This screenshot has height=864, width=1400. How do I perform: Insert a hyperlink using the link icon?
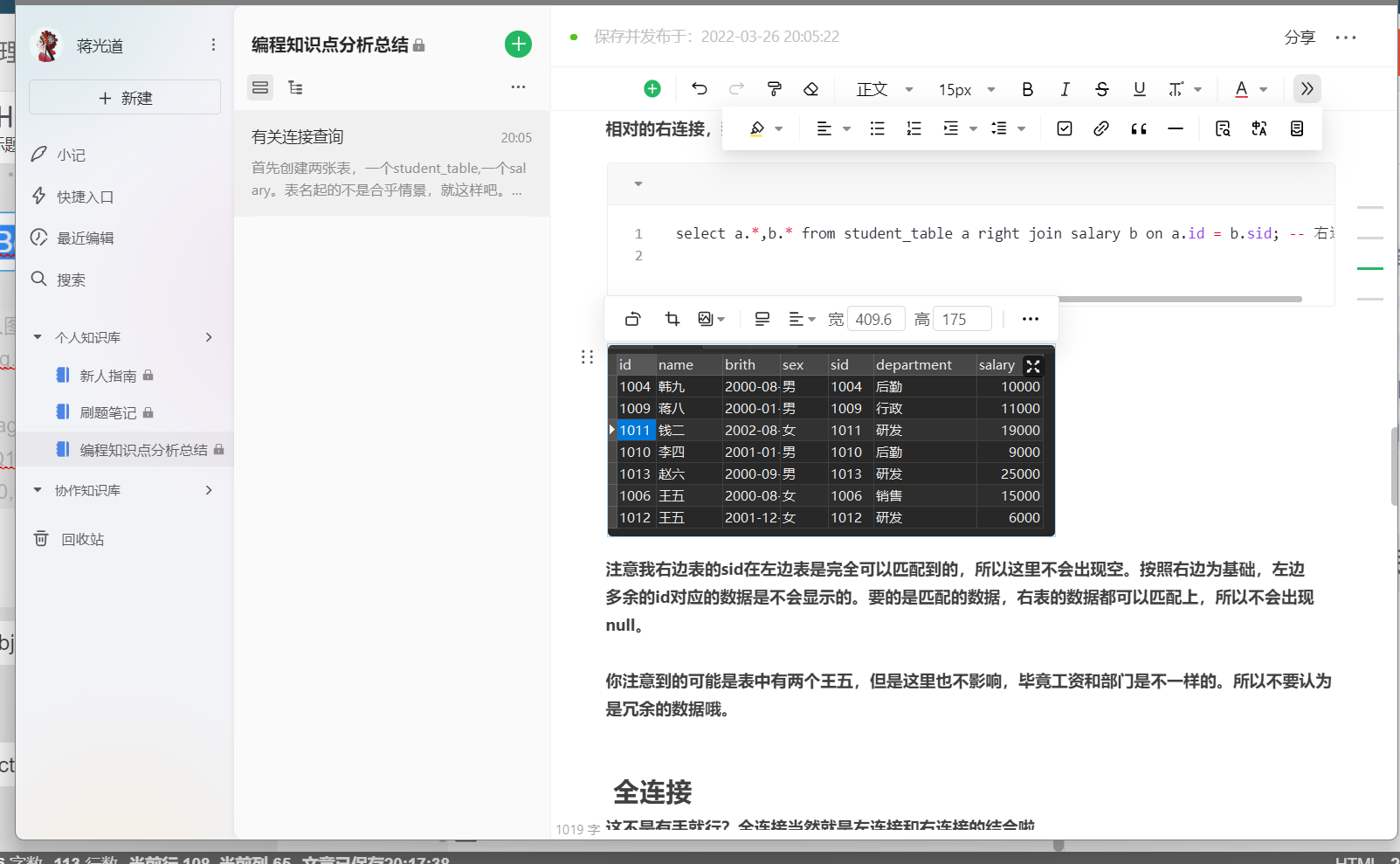[1100, 128]
